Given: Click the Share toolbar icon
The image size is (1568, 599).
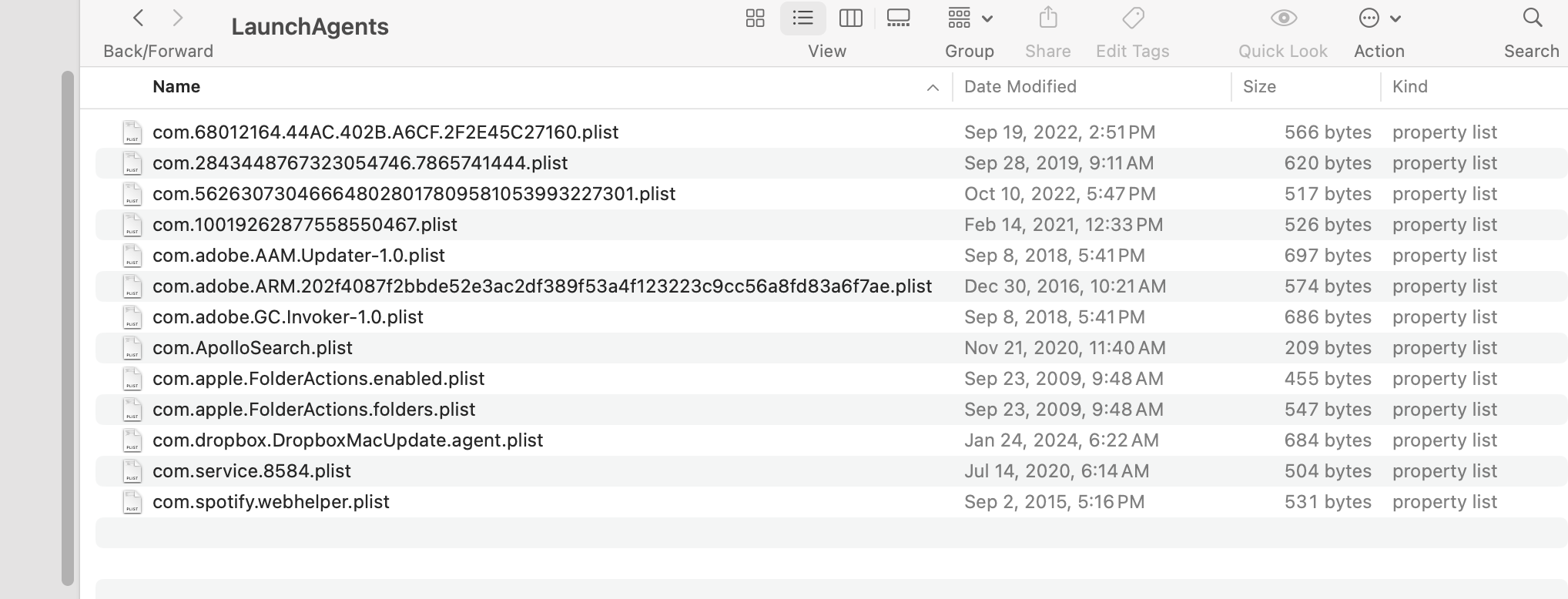Looking at the screenshot, I should pos(1047,18).
